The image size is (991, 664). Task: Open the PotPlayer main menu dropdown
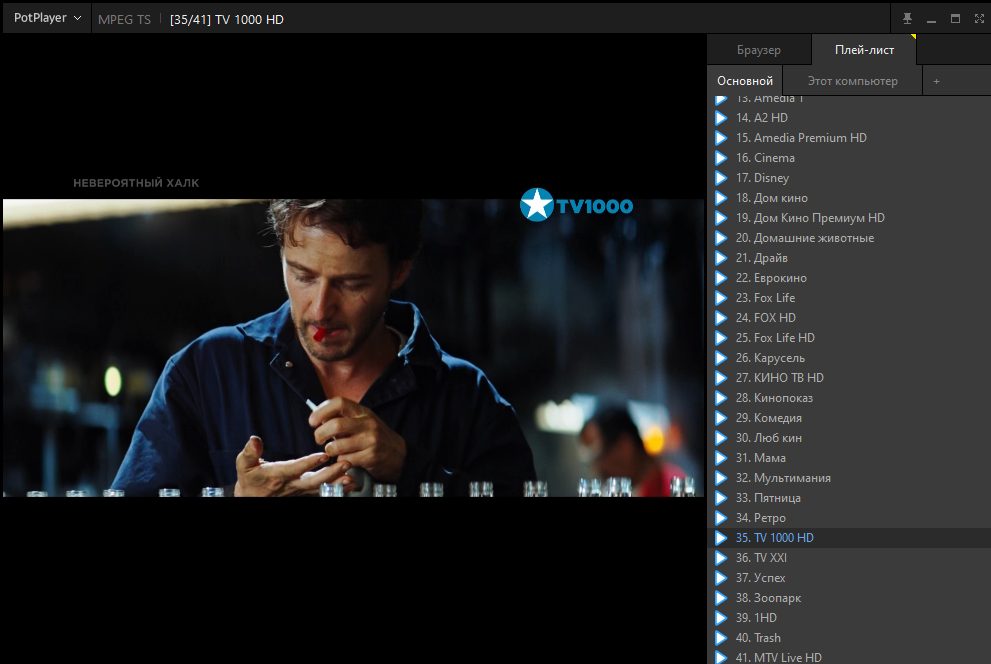47,18
